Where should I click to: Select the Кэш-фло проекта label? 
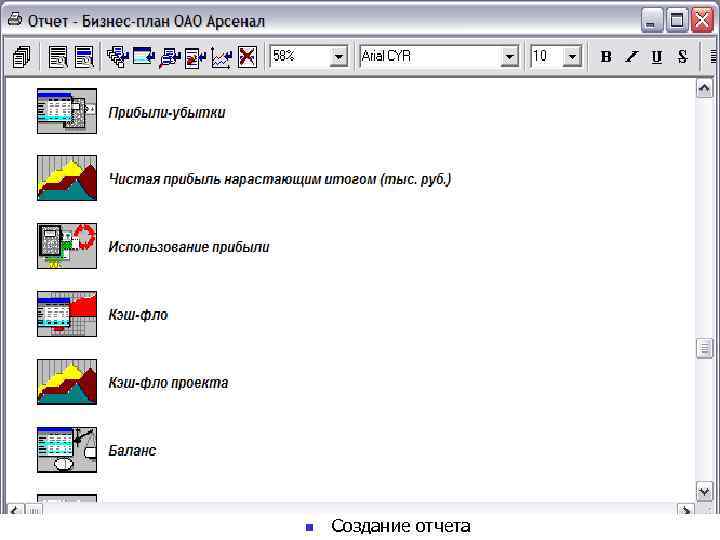click(x=168, y=383)
